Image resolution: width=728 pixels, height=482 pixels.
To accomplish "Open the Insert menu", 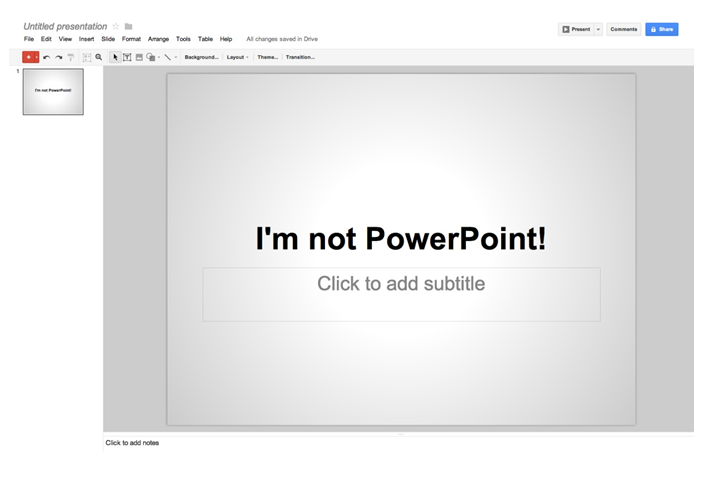I will (x=86, y=39).
